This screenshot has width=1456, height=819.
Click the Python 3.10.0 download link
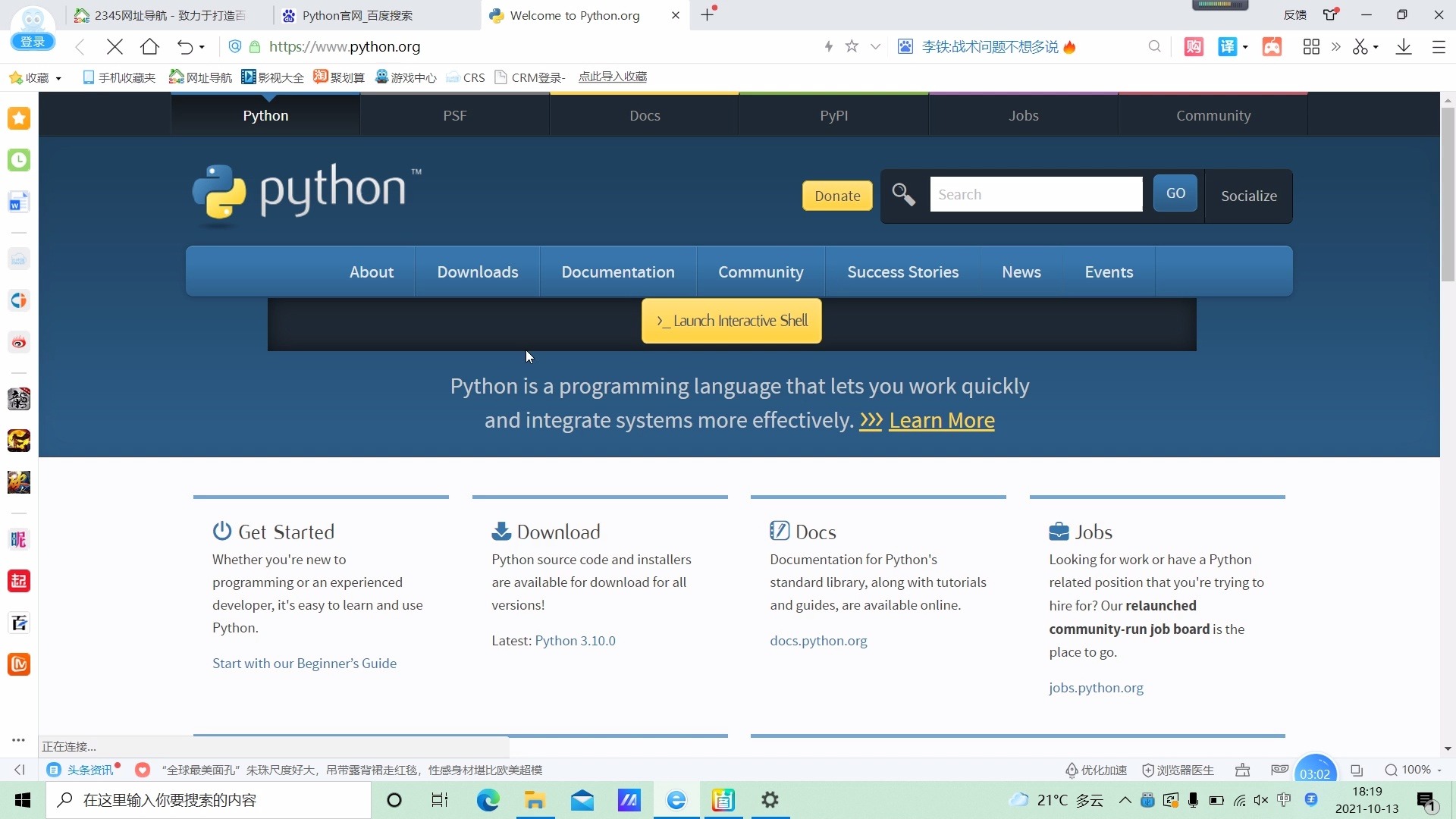click(x=575, y=640)
